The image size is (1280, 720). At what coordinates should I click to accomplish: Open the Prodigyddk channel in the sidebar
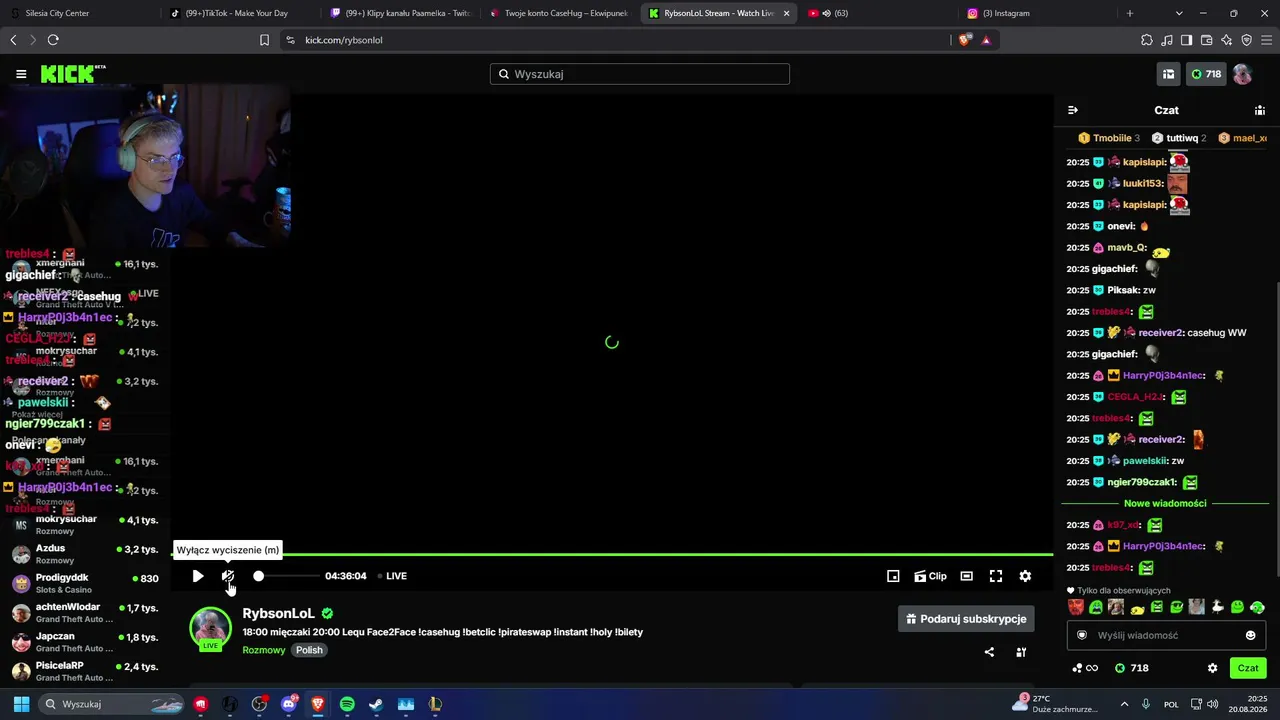pyautogui.click(x=85, y=583)
